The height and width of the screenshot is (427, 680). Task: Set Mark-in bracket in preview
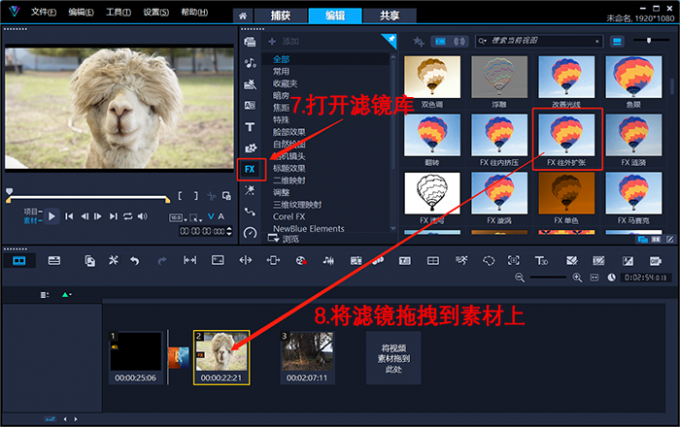point(180,196)
